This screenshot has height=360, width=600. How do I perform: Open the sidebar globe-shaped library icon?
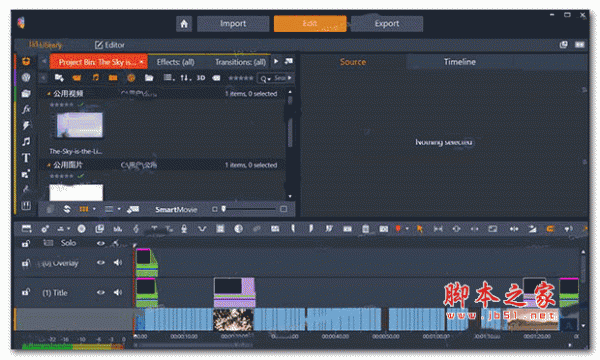[26, 78]
